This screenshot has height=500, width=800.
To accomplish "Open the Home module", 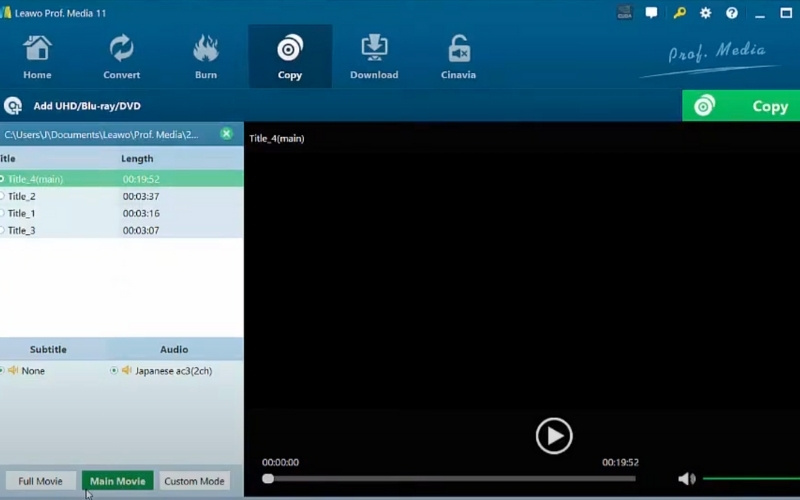I will 37,57.
